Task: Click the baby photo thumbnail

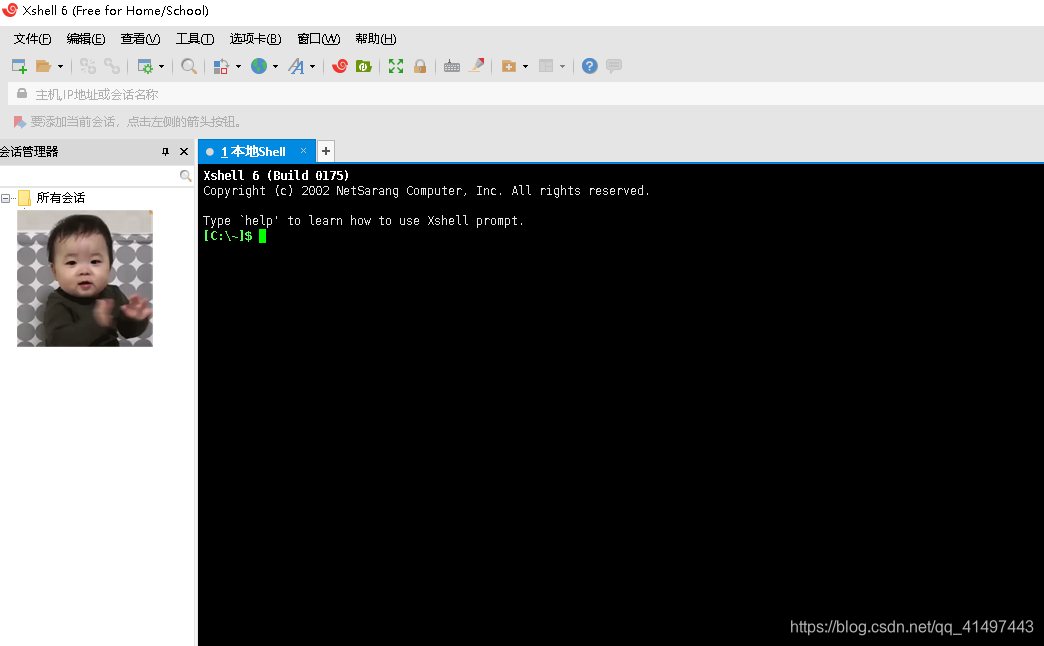Action: 85,278
